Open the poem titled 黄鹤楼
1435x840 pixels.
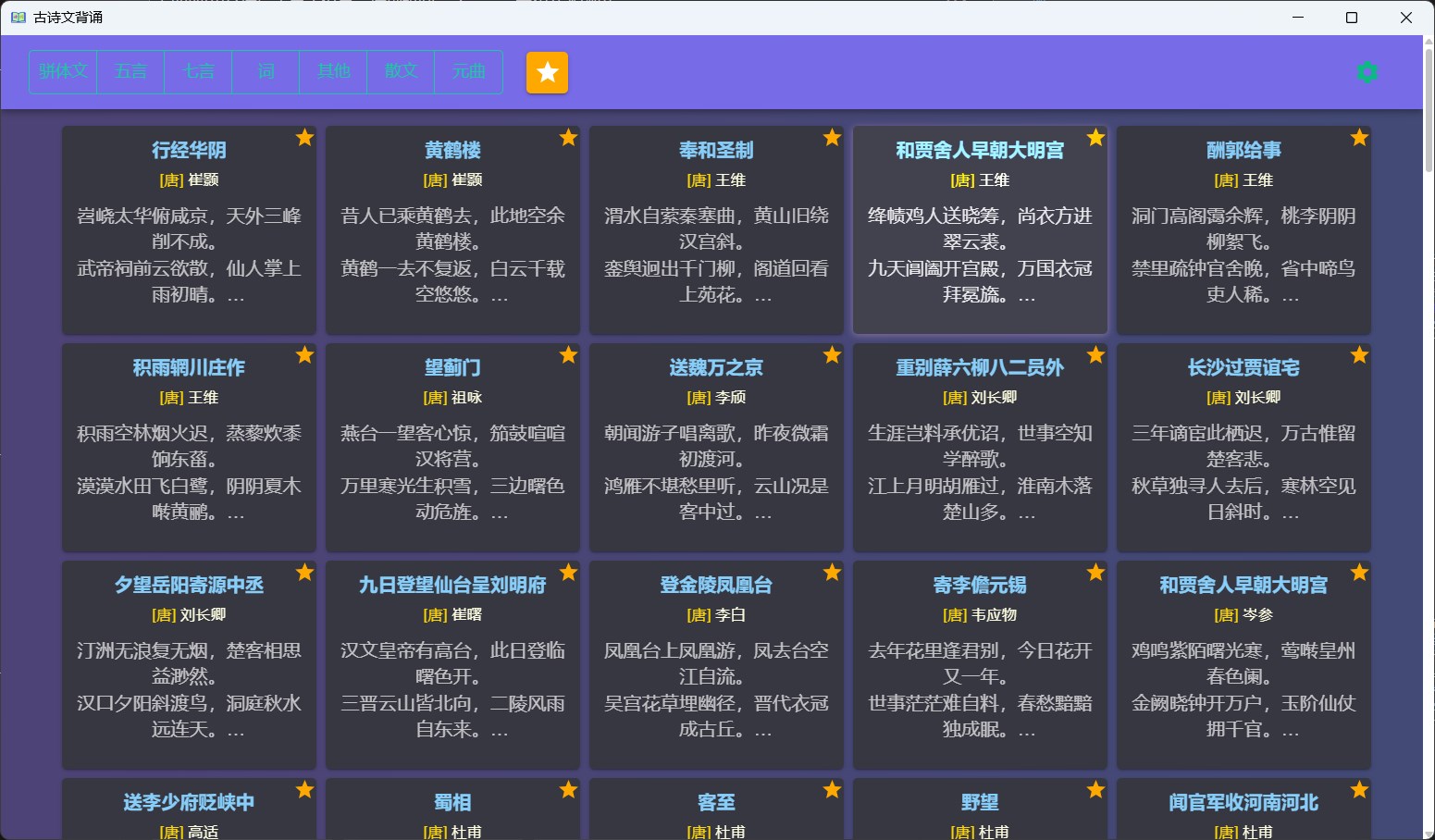452,151
